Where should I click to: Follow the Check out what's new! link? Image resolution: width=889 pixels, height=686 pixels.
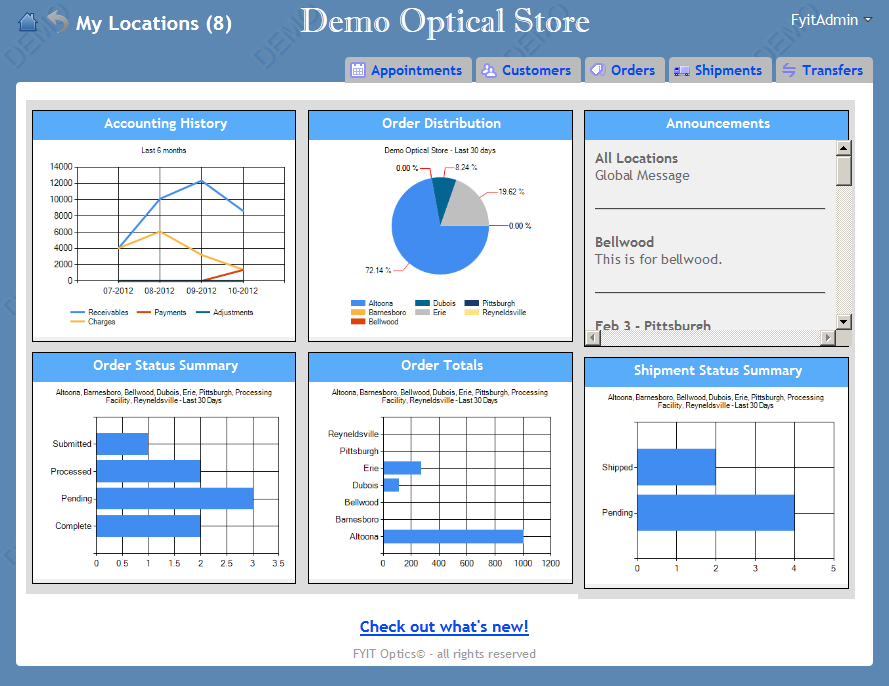coord(444,626)
